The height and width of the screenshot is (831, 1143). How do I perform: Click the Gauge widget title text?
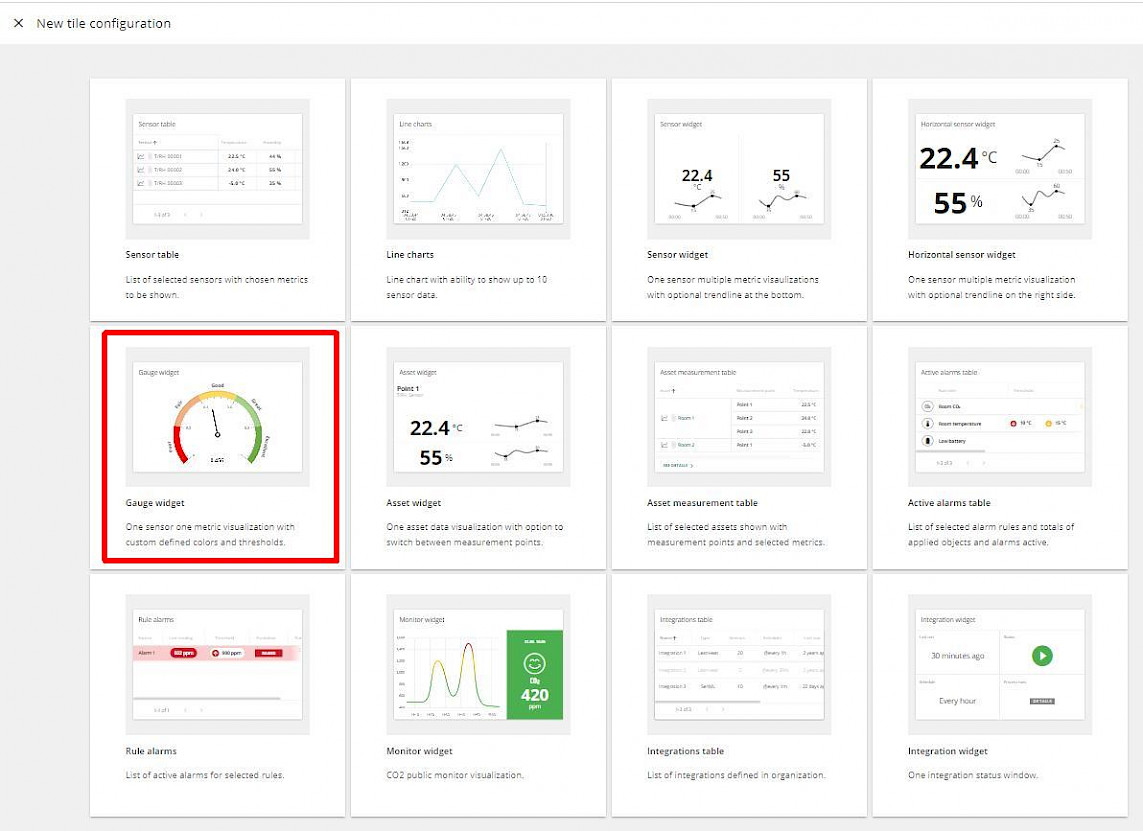155,503
